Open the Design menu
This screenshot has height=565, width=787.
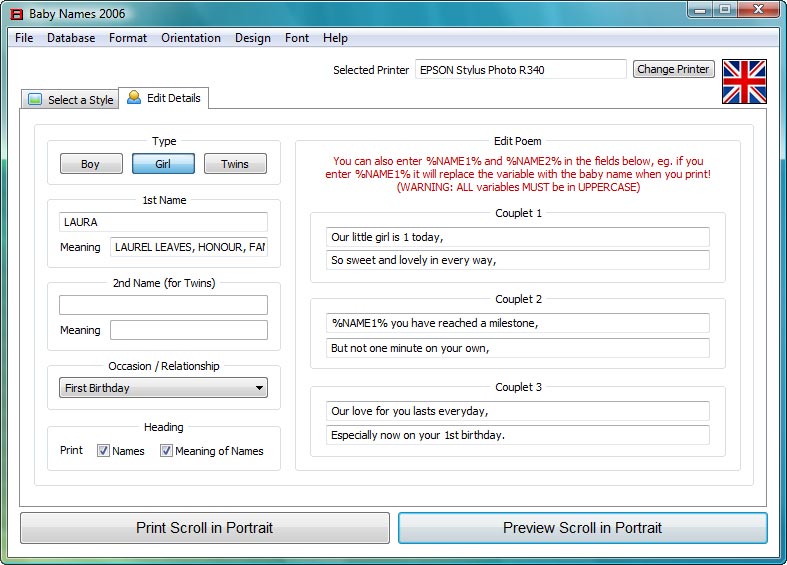point(252,38)
